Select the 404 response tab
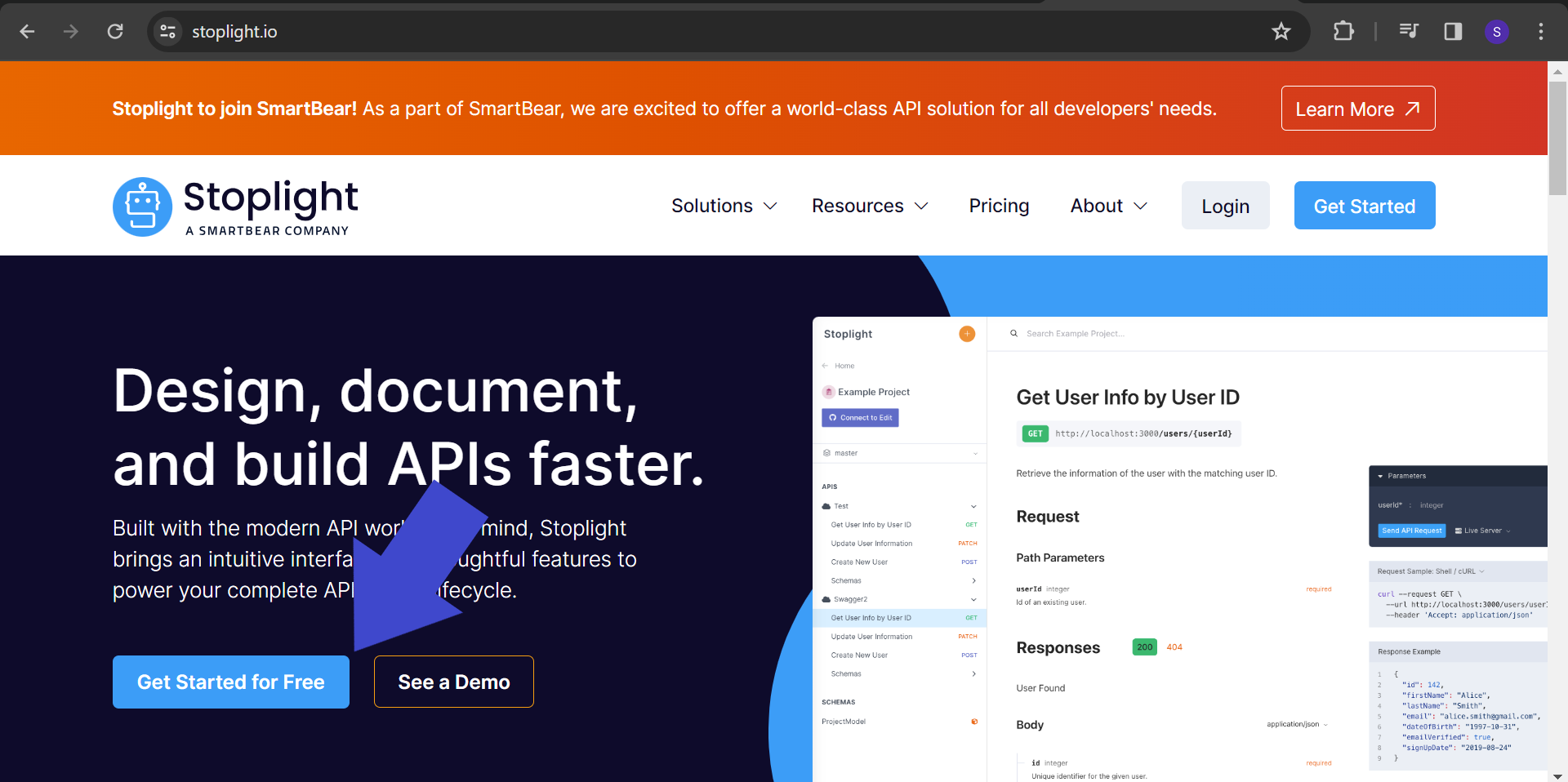Viewport: 1568px width, 782px height. pos(1174,647)
